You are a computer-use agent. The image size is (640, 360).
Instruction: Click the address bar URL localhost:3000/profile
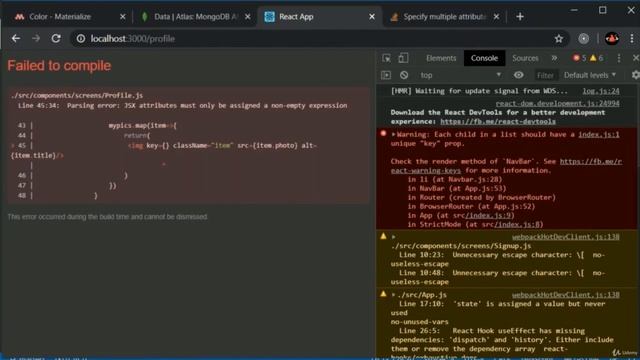(x=133, y=38)
